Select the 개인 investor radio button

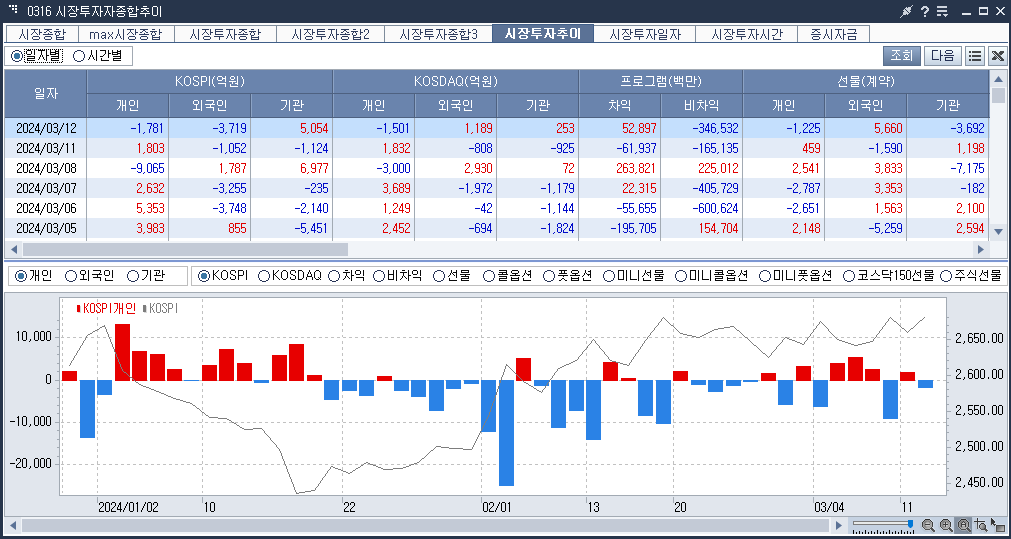point(35,276)
